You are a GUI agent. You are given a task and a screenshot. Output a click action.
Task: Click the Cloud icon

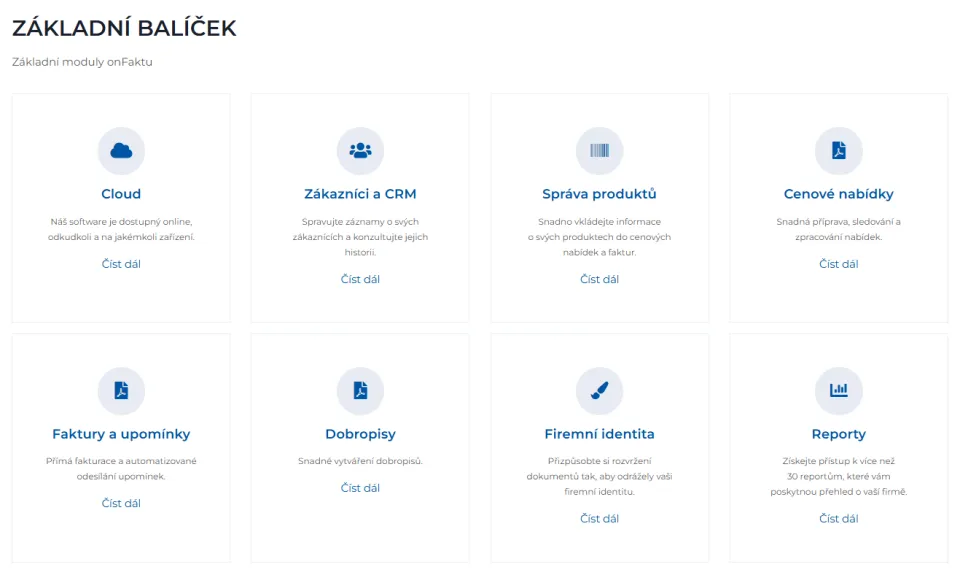[121, 151]
